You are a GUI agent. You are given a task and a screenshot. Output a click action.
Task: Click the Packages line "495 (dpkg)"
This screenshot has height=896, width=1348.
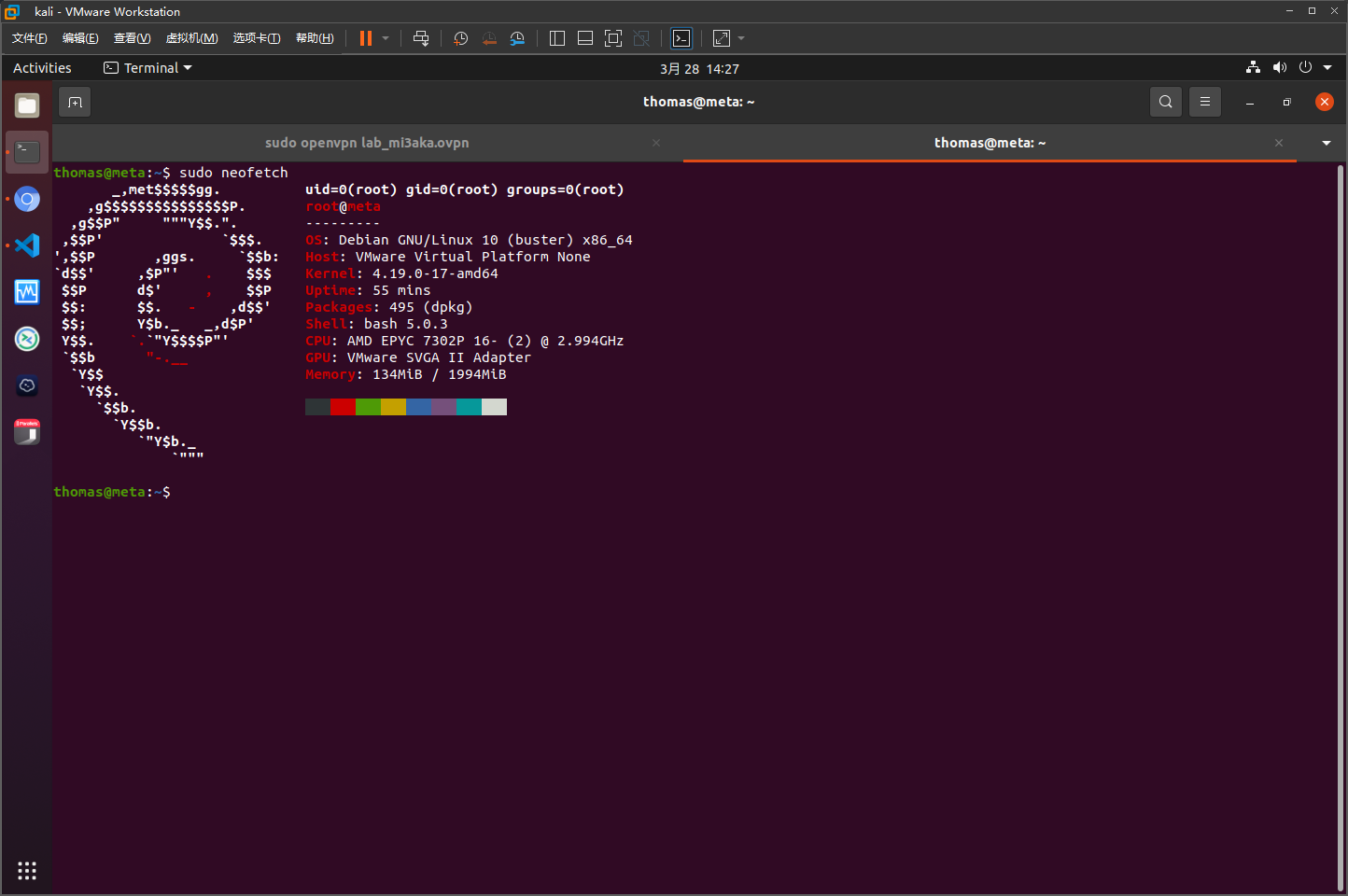tap(389, 307)
